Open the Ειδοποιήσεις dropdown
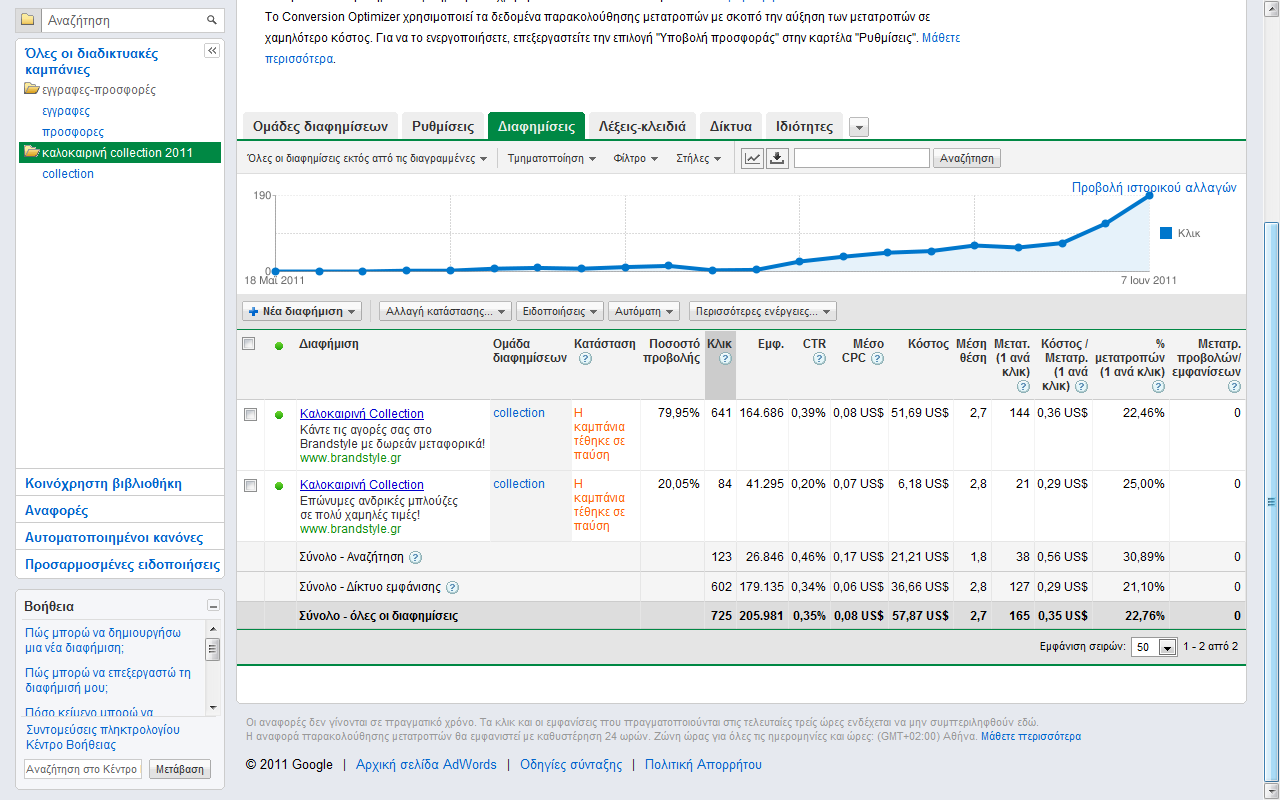Image resolution: width=1280 pixels, height=800 pixels. 560,311
